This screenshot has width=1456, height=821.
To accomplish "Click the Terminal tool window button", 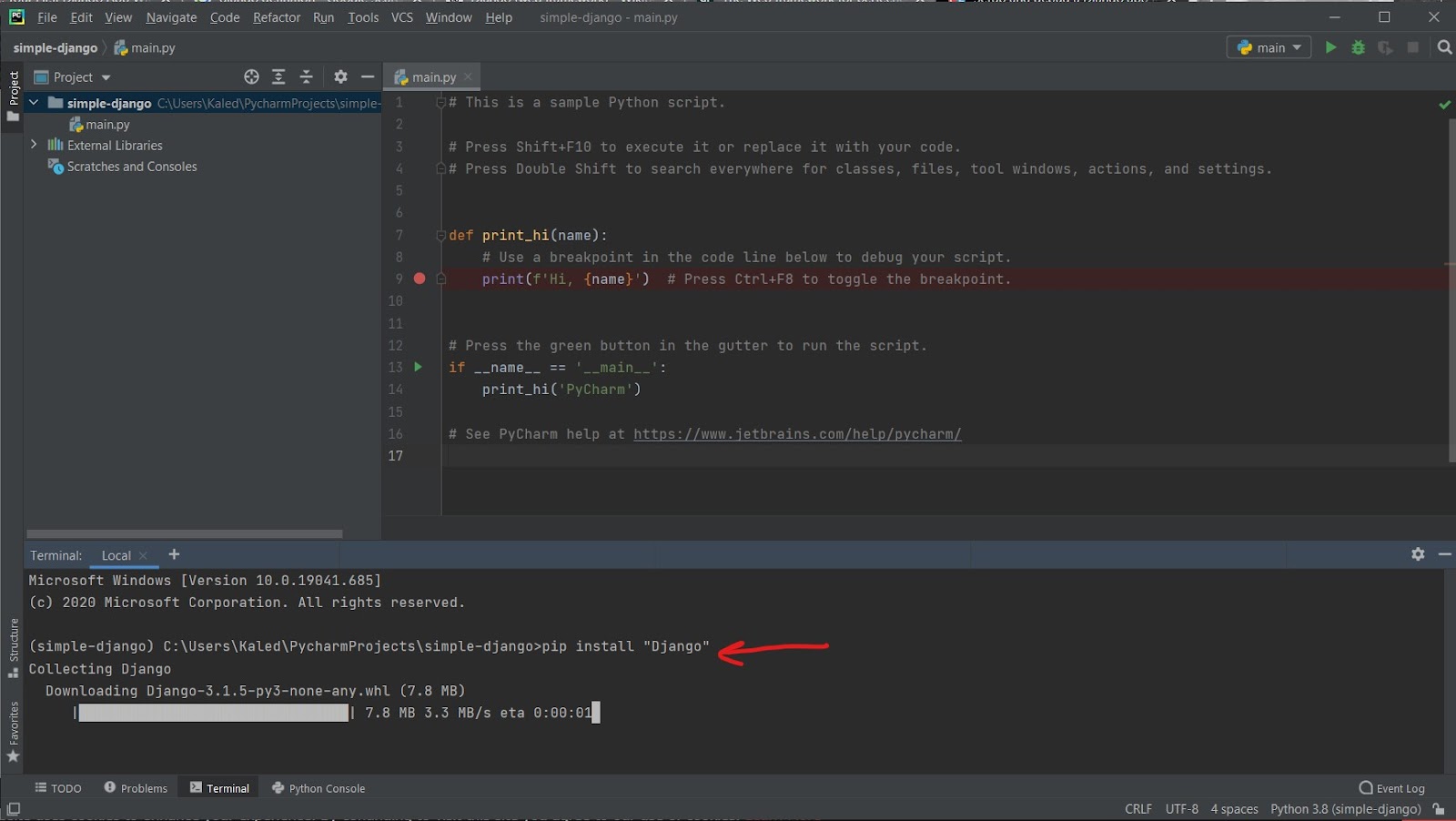I will coord(219,788).
